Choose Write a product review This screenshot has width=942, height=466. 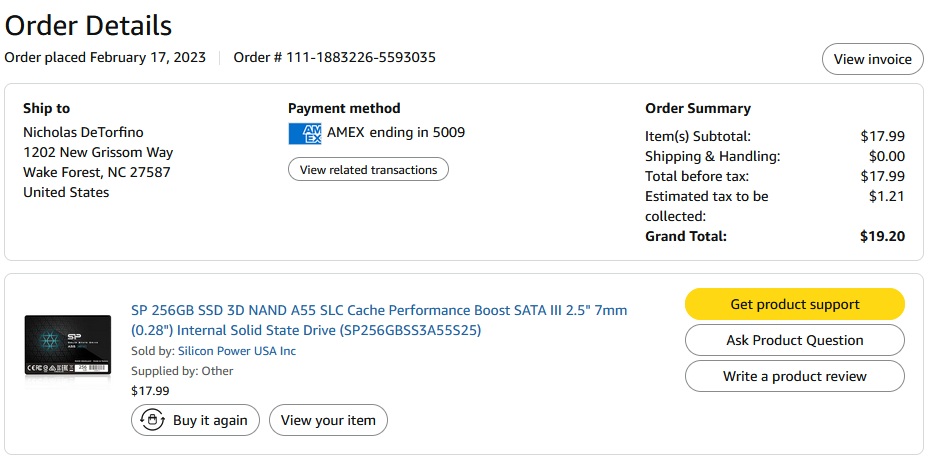[x=794, y=376]
